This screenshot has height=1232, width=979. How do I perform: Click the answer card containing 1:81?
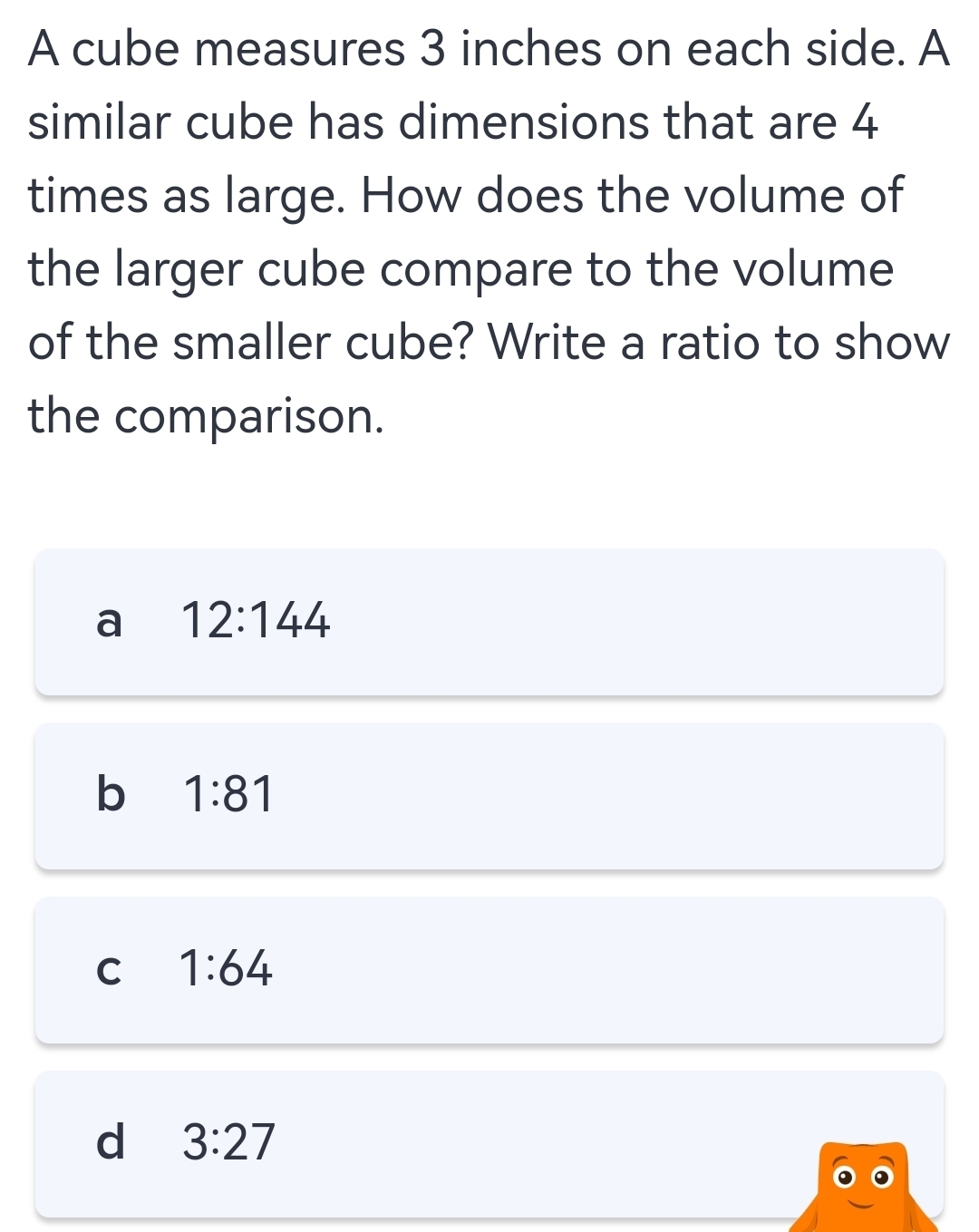coord(489,795)
